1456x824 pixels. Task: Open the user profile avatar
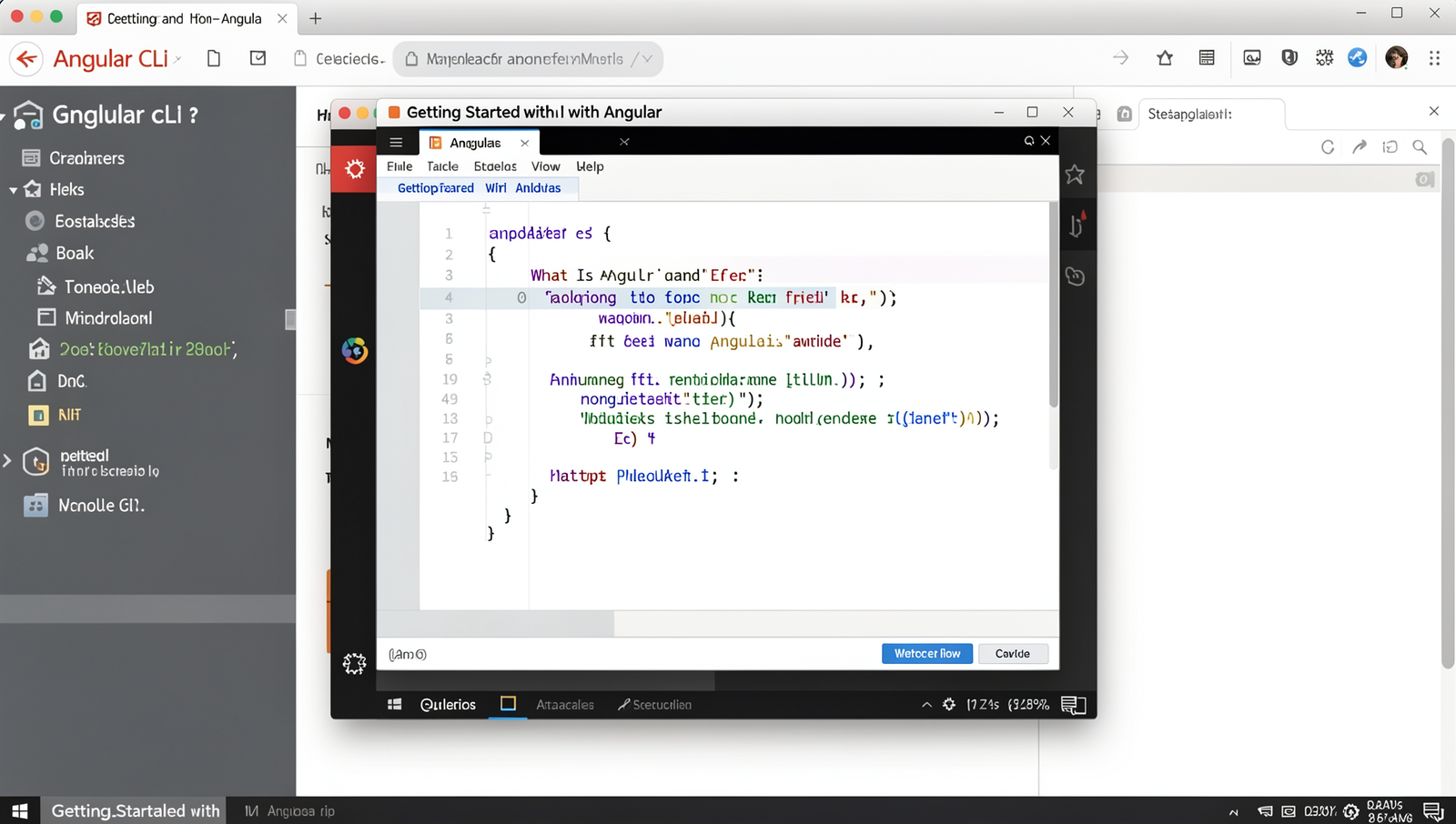coord(1396,58)
